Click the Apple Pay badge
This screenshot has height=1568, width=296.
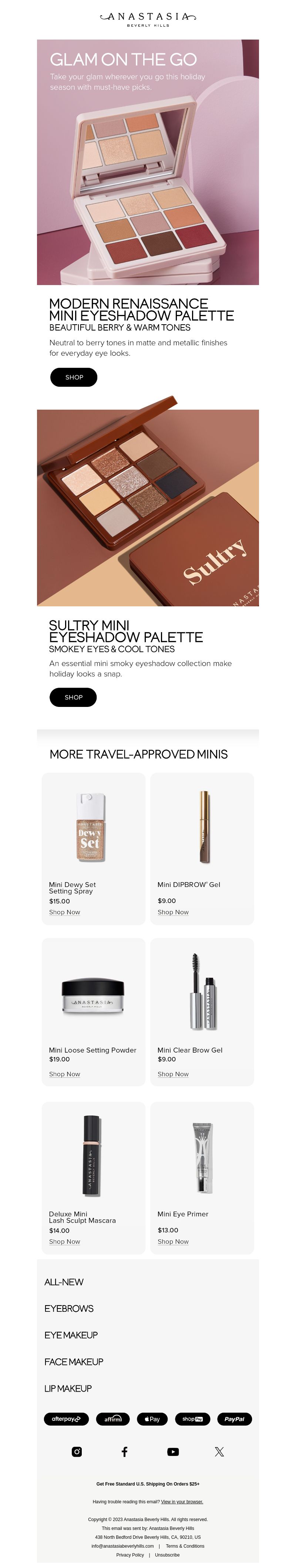[x=152, y=1419]
